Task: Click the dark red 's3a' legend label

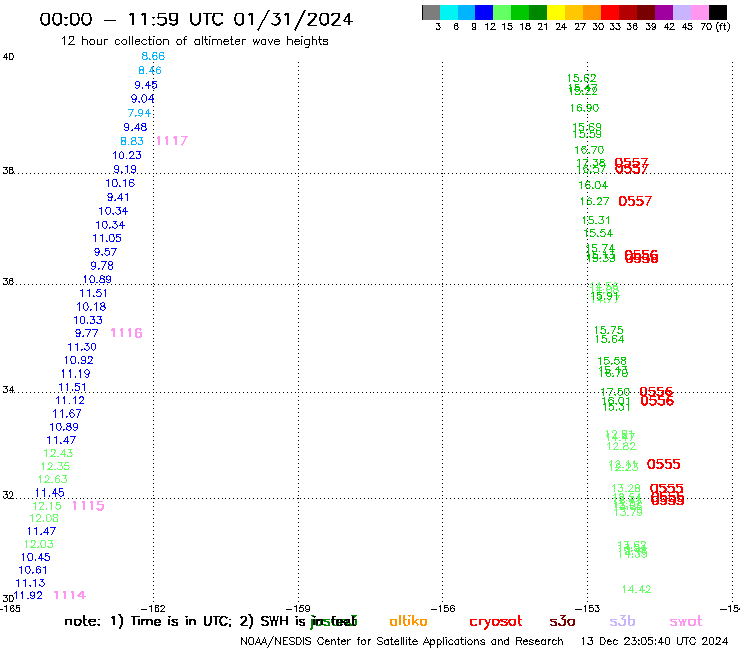Action: pos(562,621)
